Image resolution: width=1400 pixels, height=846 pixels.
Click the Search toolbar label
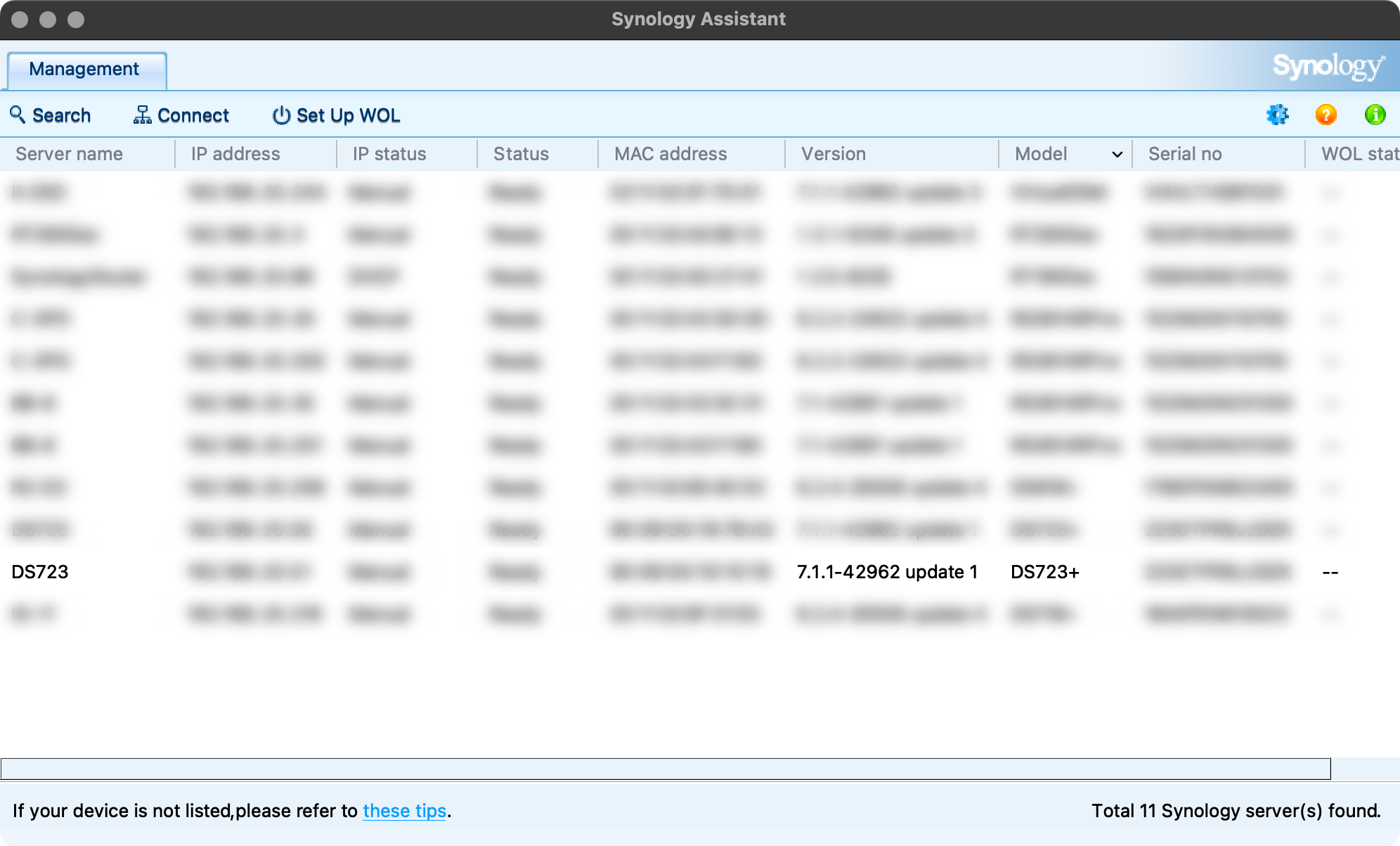(62, 115)
